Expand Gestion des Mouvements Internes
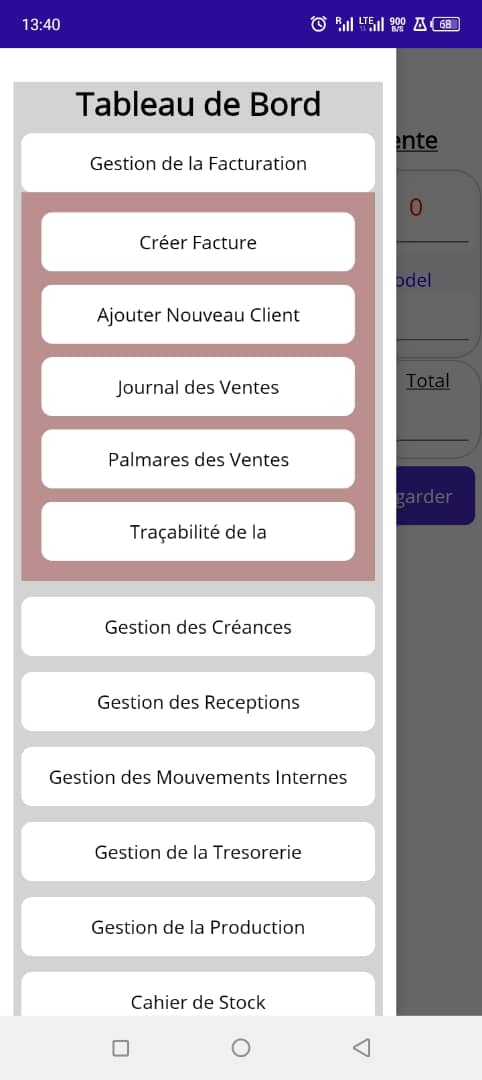482x1080 pixels. click(x=198, y=776)
